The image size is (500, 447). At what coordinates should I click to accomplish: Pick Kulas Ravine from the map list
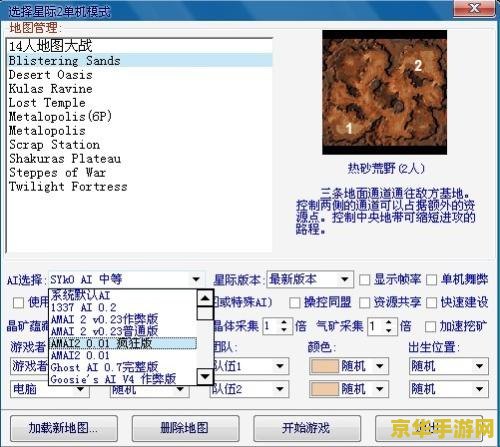tap(139, 89)
